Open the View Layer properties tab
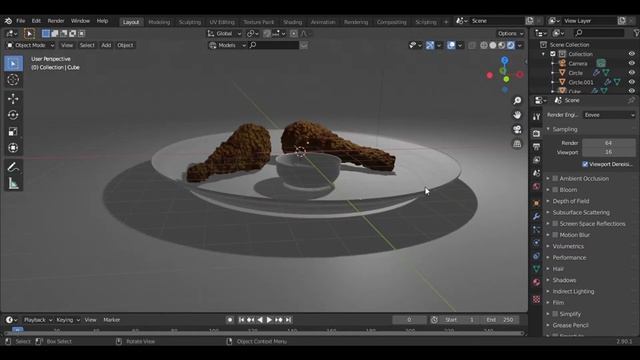Screen dimensions: 640x360 click(x=536, y=160)
